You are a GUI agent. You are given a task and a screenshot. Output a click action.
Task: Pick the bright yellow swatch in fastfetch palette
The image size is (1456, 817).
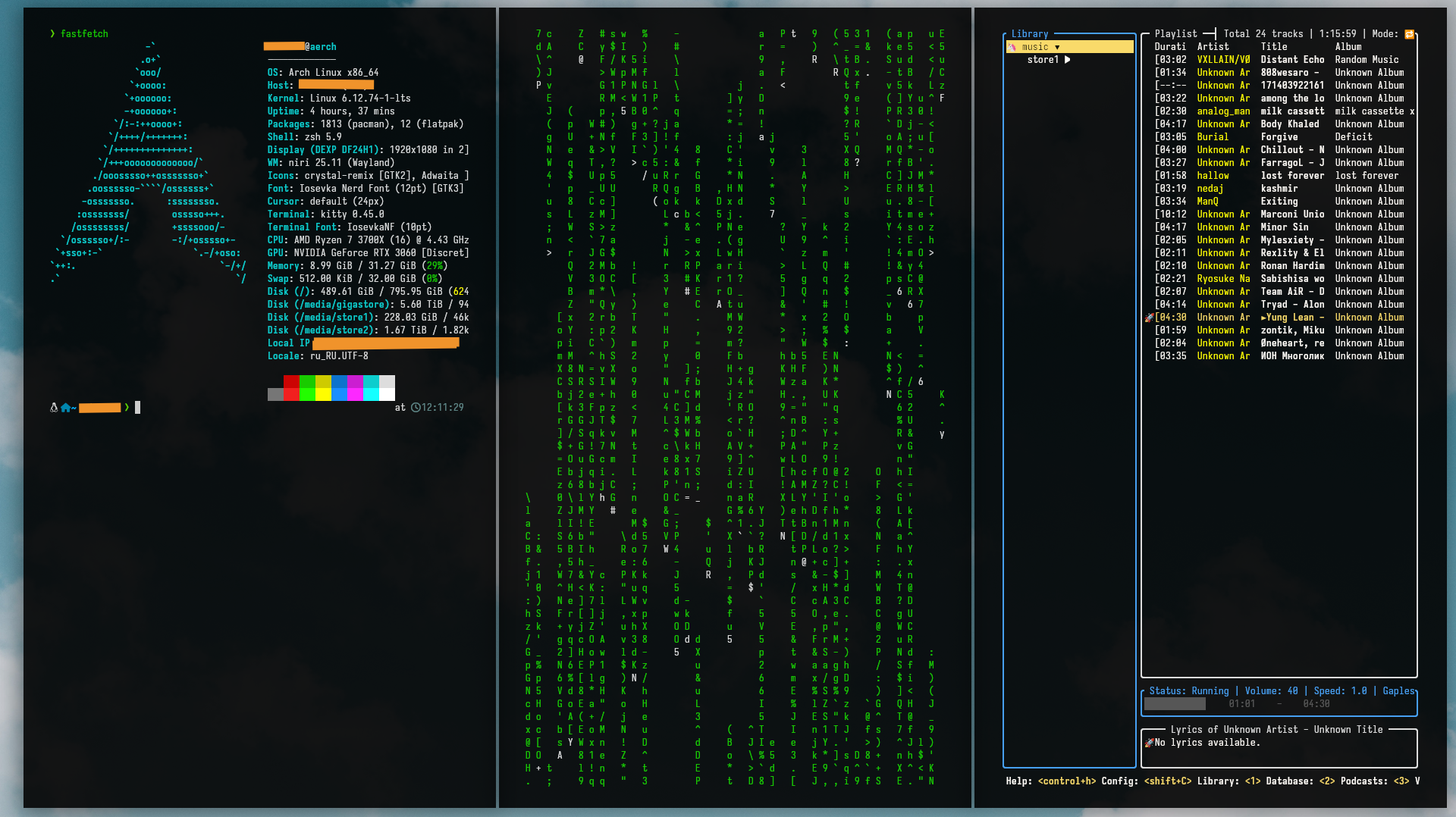[323, 394]
